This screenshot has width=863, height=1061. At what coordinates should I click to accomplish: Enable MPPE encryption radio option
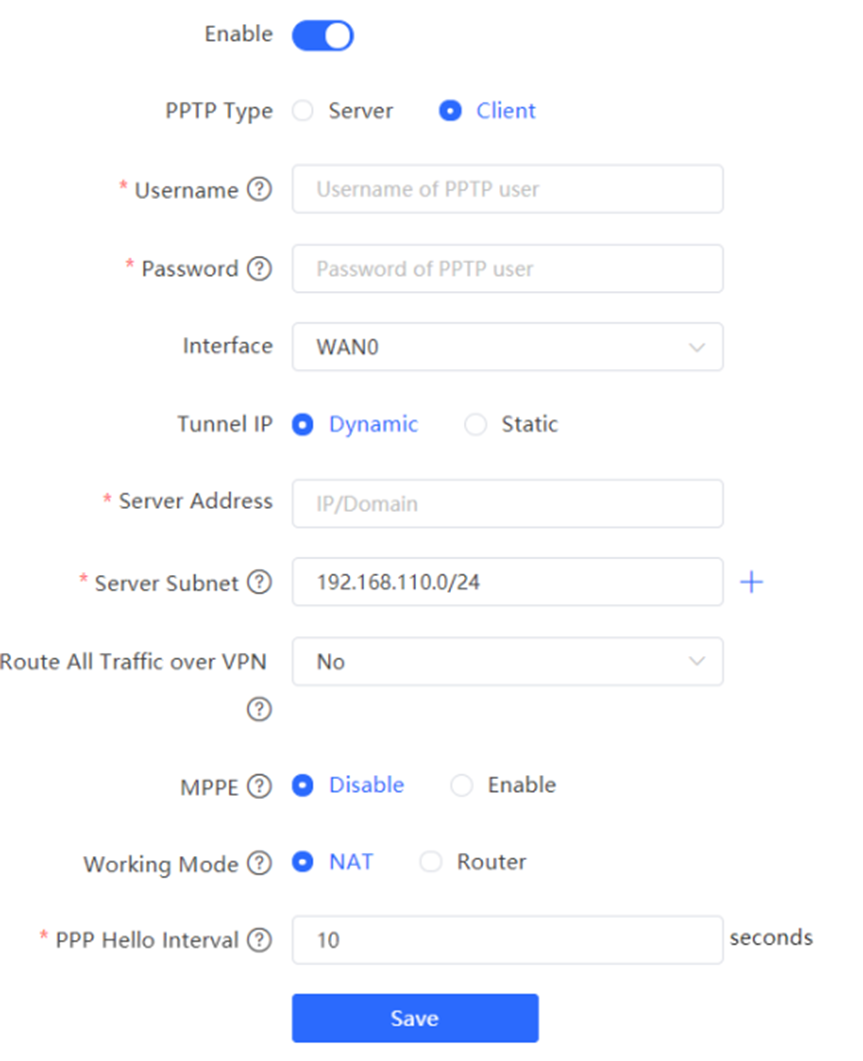[x=461, y=786]
